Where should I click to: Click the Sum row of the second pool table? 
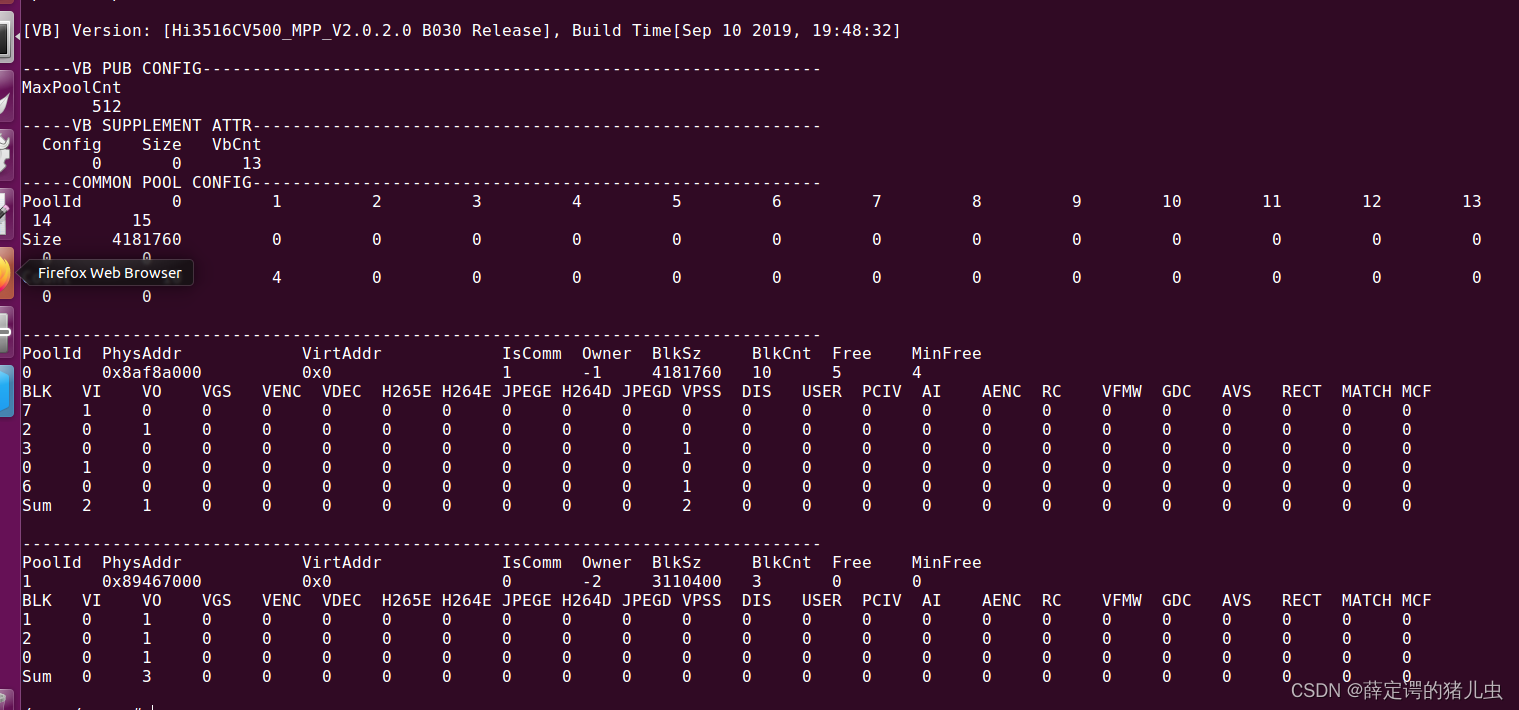pyautogui.click(x=37, y=676)
